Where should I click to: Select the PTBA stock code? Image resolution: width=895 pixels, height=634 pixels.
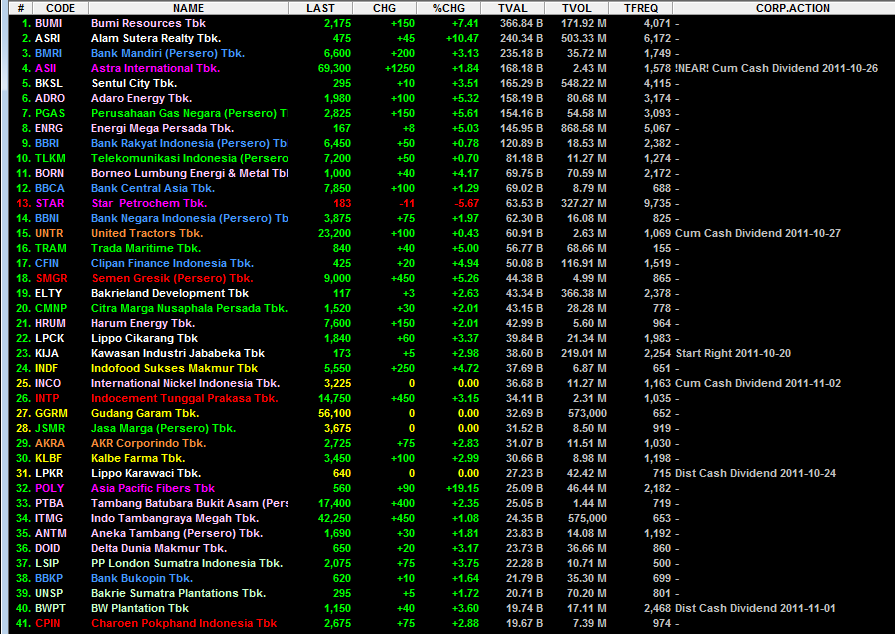49,503
